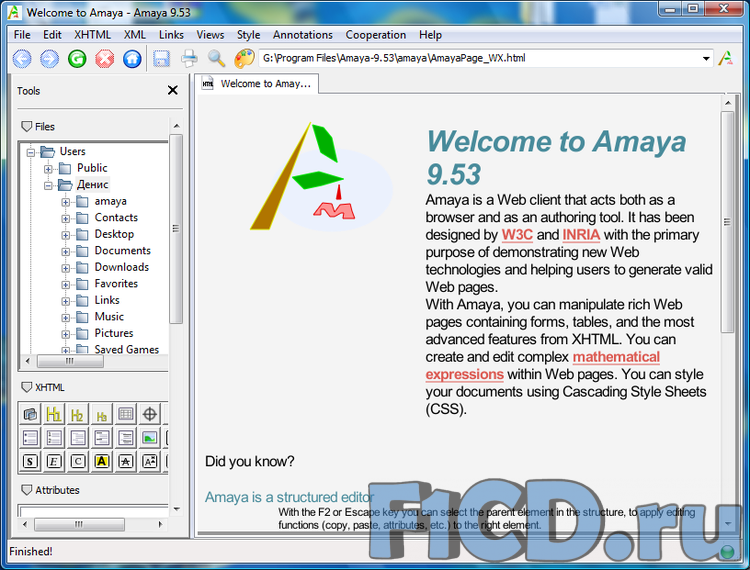Expand the Downloads folder node
750x570 pixels.
coord(66,268)
